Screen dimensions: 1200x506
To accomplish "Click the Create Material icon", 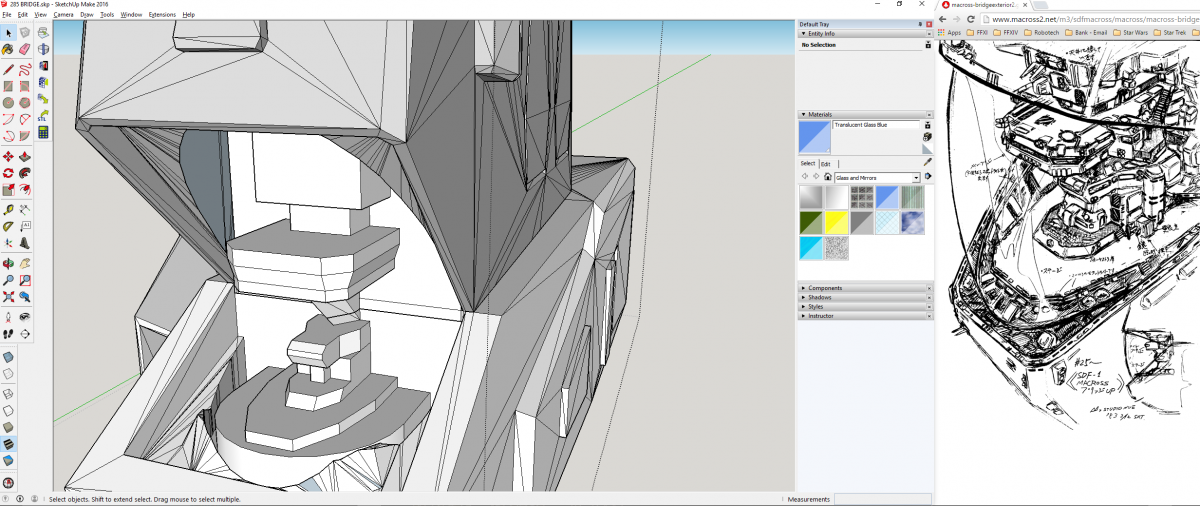I will coord(927,136).
